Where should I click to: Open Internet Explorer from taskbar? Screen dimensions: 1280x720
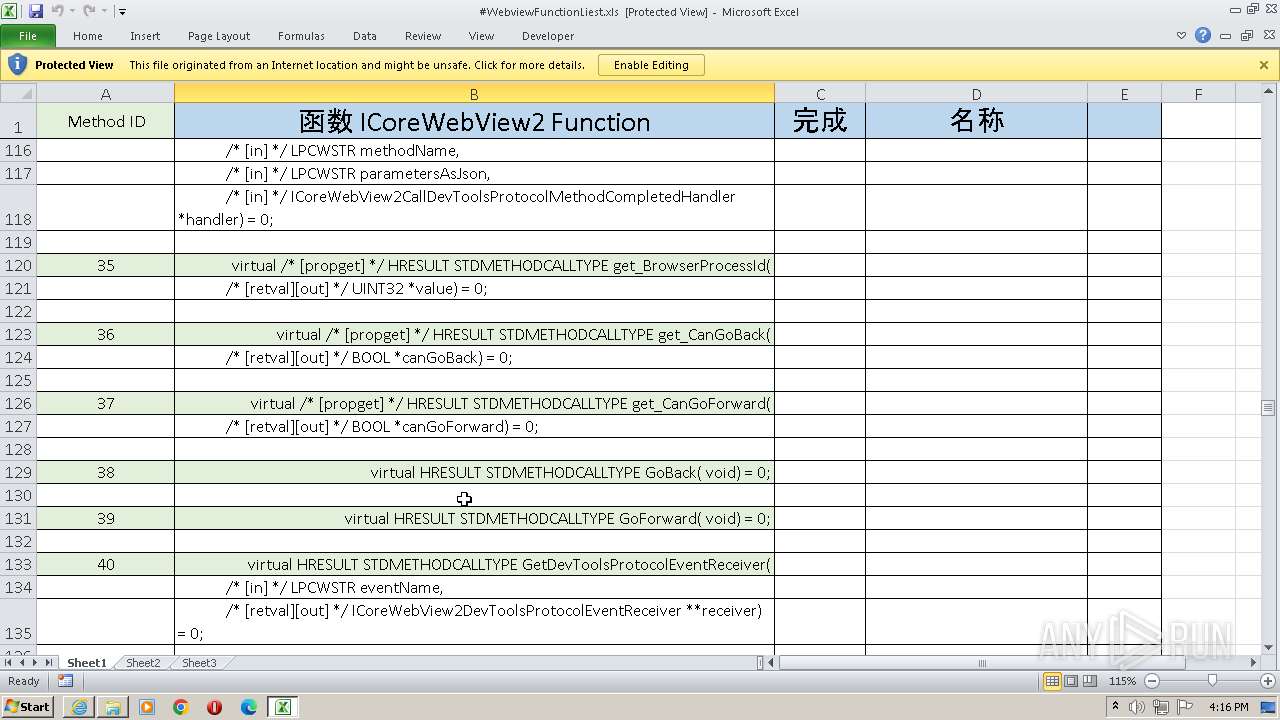click(79, 707)
